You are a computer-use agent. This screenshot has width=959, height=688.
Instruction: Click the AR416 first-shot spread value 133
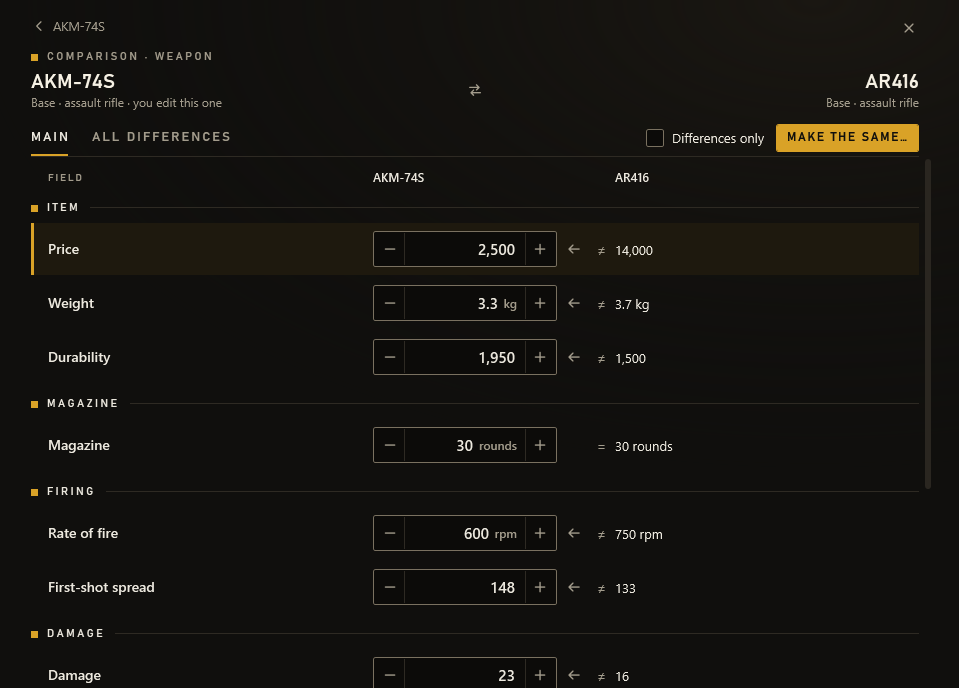click(625, 588)
